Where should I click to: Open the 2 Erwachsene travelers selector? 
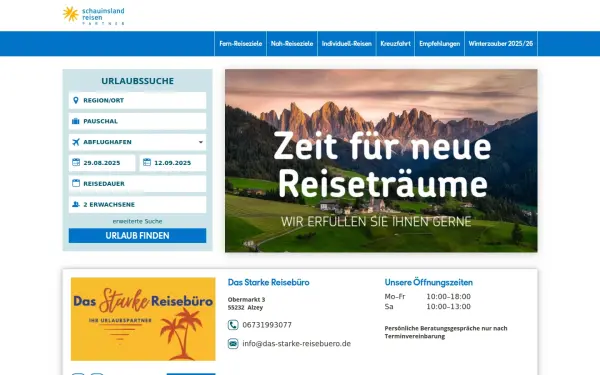tap(137, 204)
